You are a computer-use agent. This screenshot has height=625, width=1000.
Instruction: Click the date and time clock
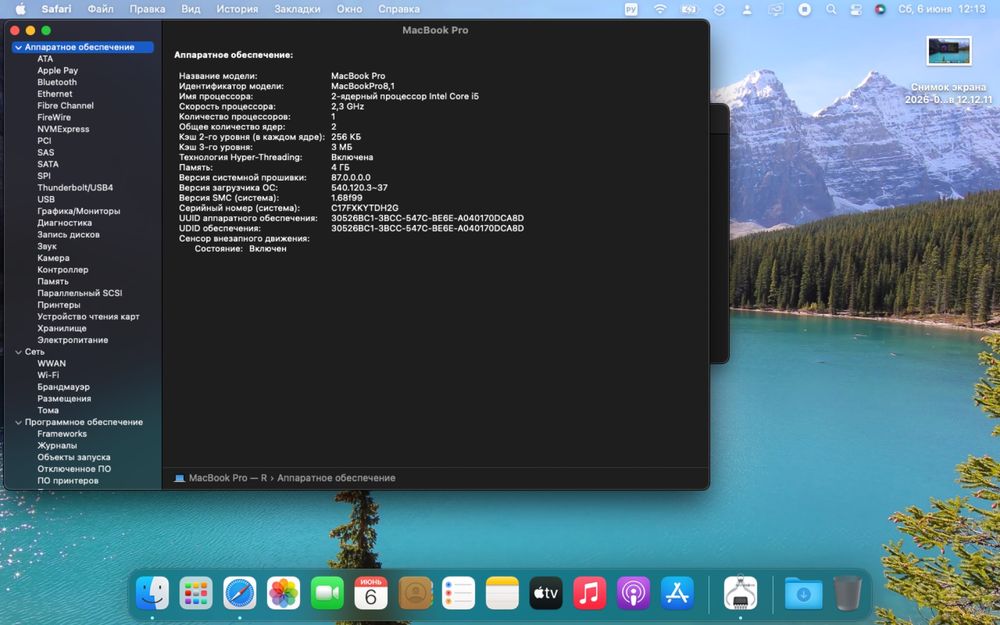(x=942, y=9)
